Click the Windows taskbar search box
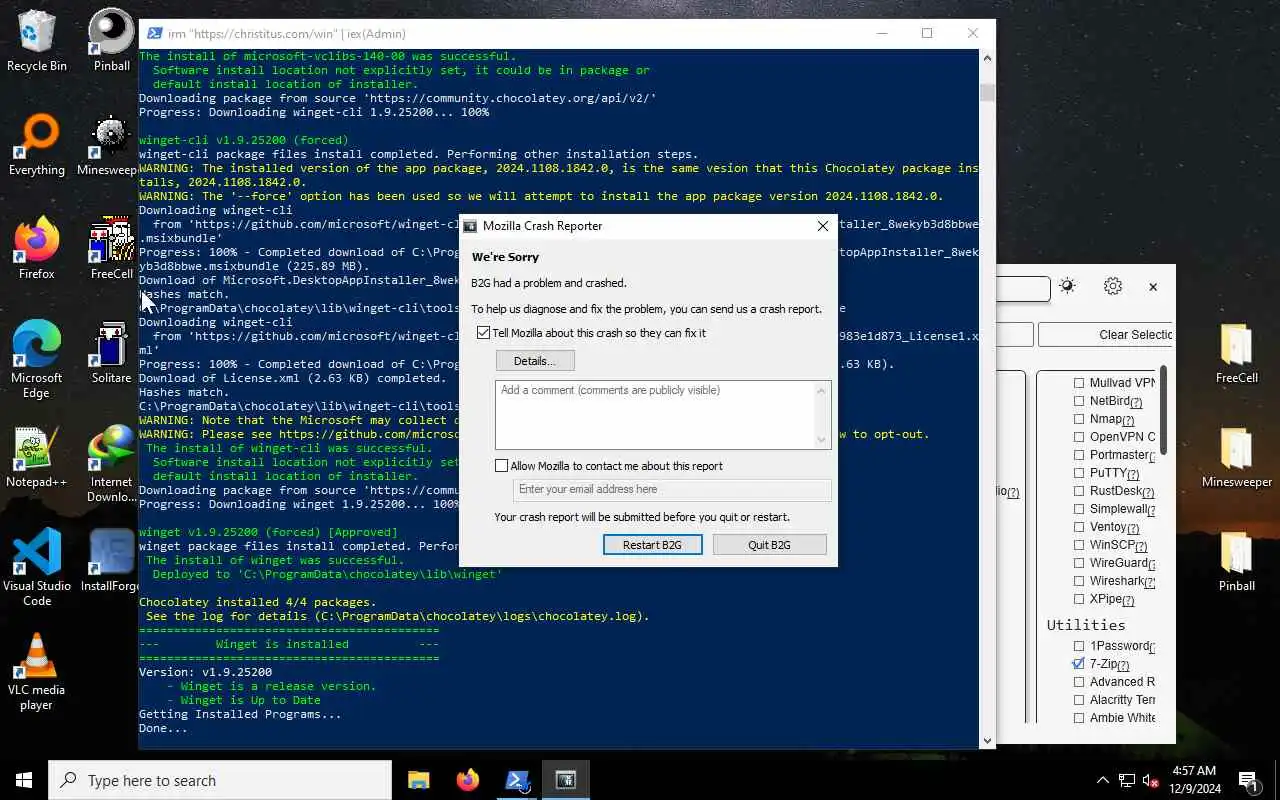This screenshot has height=800, width=1280. click(220, 780)
